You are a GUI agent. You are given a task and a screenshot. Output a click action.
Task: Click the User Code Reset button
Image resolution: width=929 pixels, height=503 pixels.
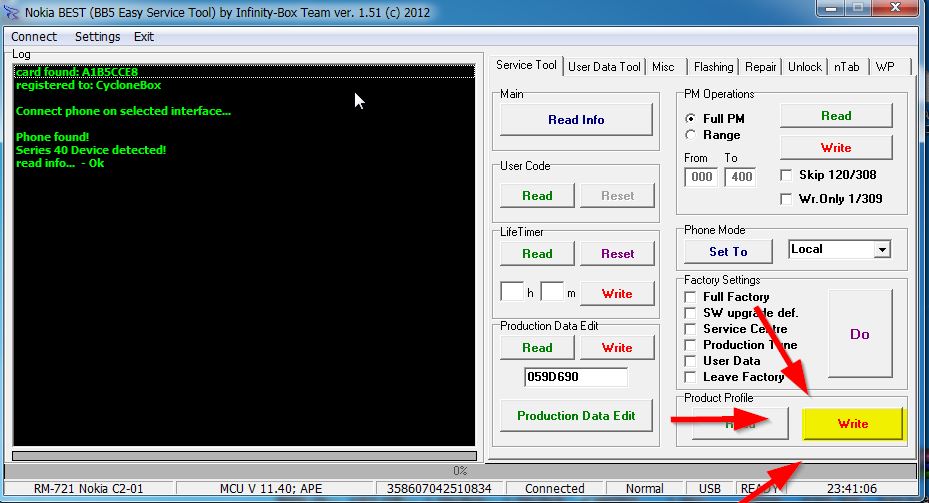(617, 196)
